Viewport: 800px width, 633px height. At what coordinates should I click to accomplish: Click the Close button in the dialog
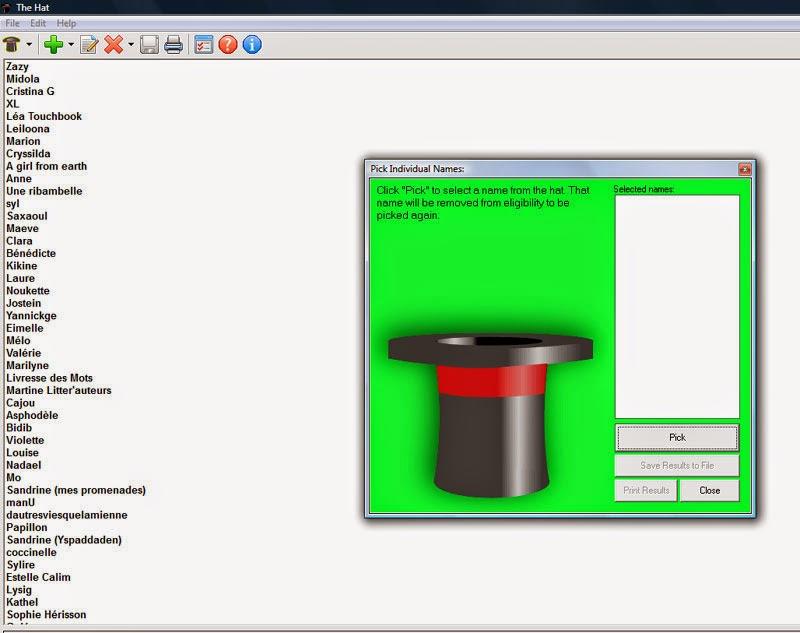tap(710, 491)
